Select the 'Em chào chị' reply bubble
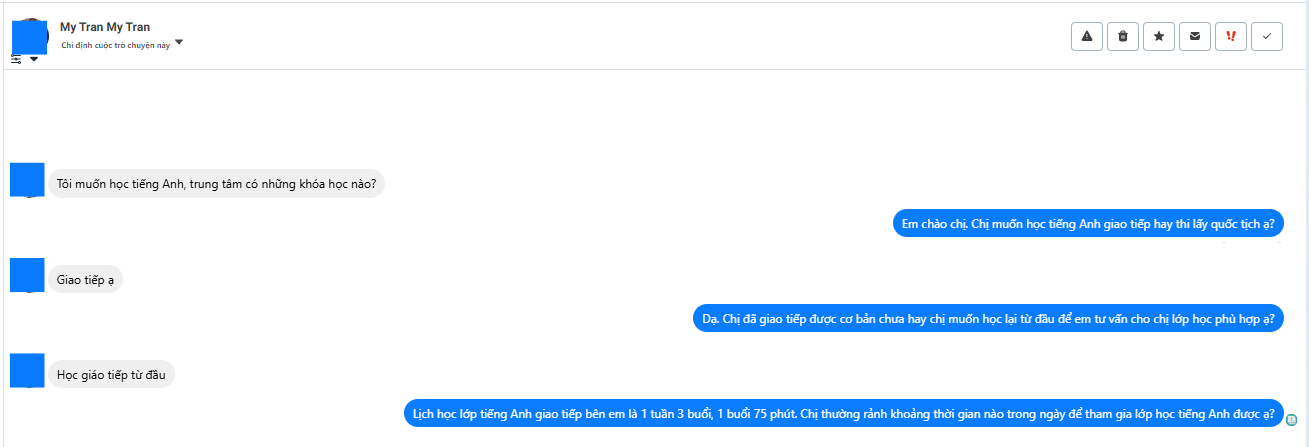Viewport: 1309px width, 447px height. (1088, 224)
